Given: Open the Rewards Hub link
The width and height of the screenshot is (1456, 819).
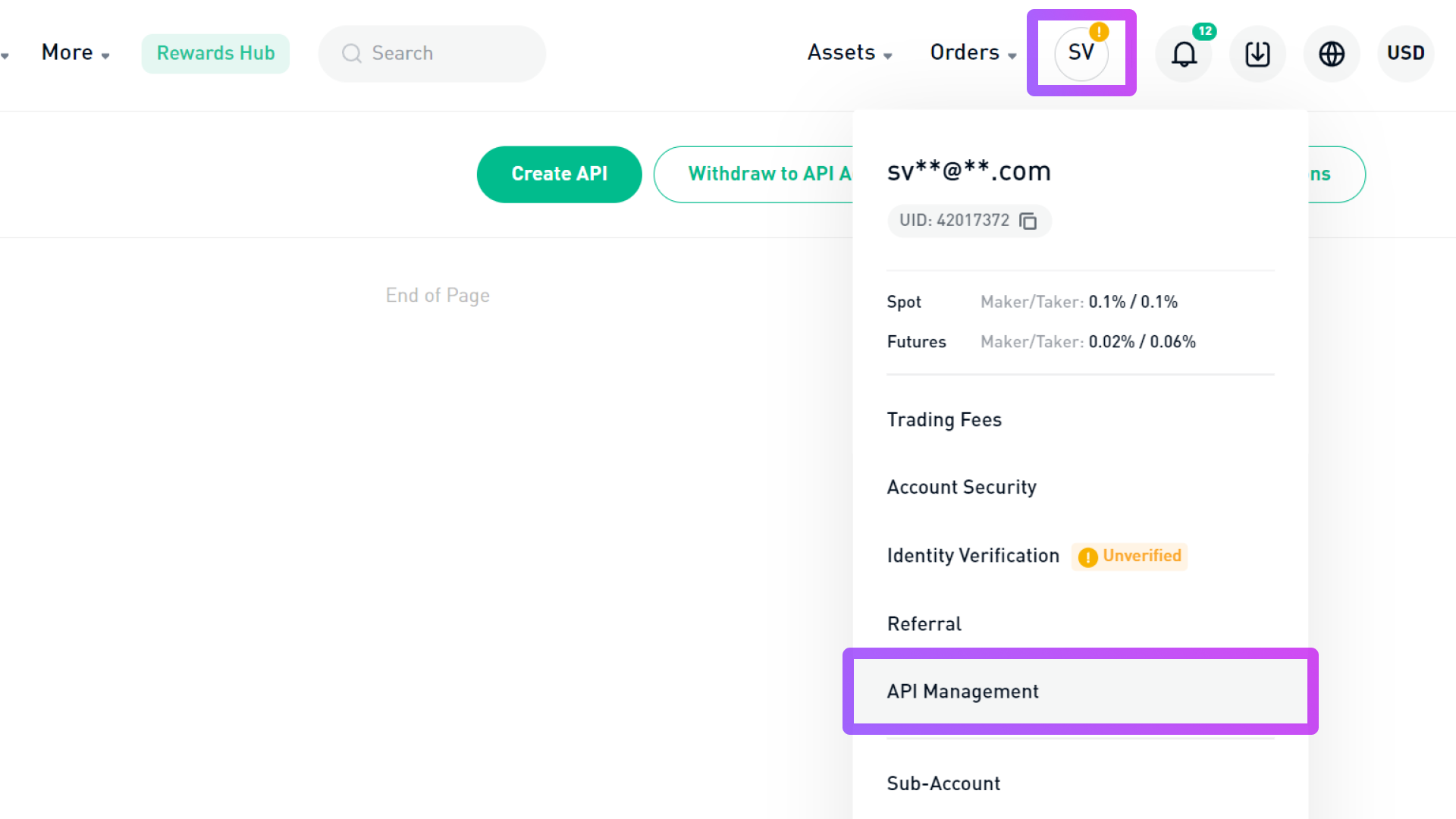Looking at the screenshot, I should tap(215, 54).
